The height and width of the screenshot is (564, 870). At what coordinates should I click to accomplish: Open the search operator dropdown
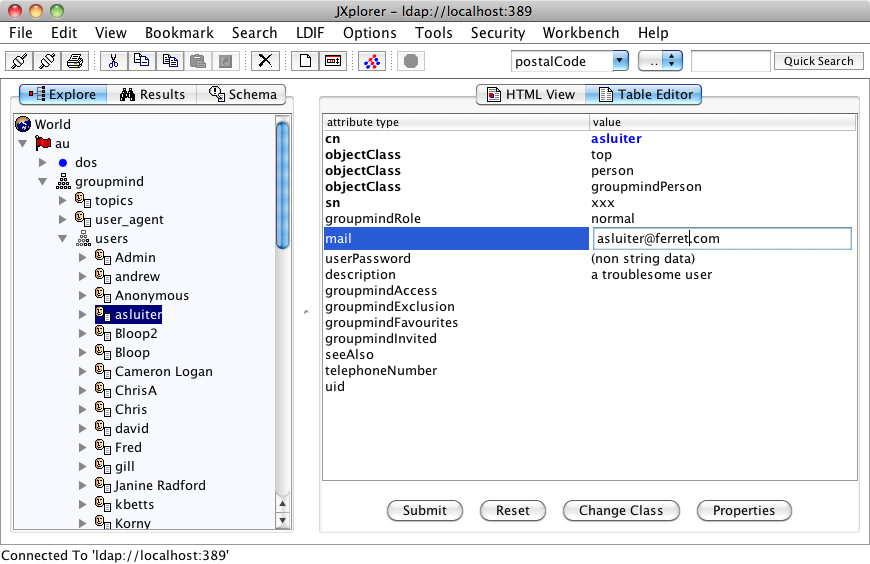click(x=660, y=61)
